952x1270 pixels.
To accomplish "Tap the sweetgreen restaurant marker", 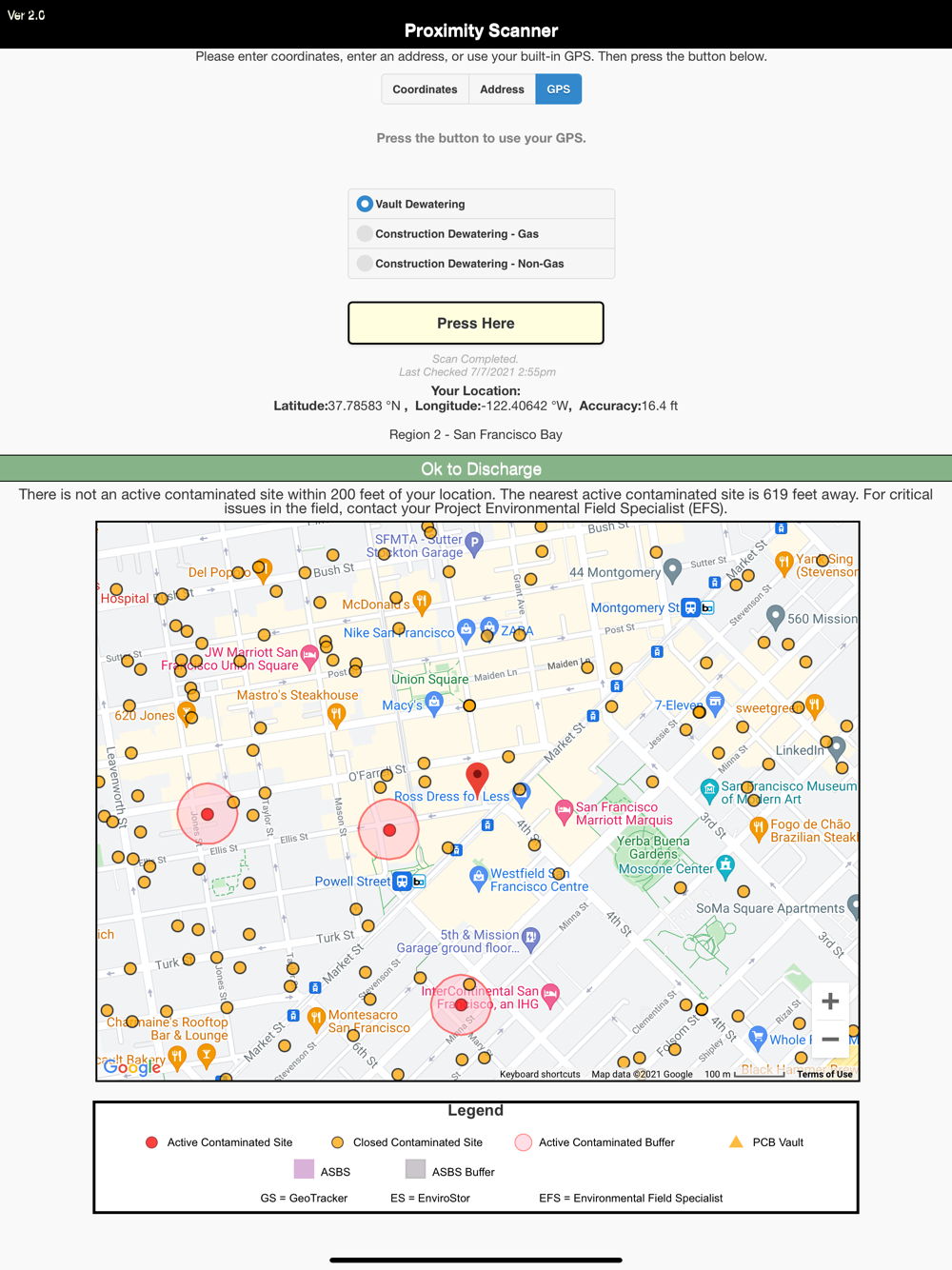I will (814, 705).
